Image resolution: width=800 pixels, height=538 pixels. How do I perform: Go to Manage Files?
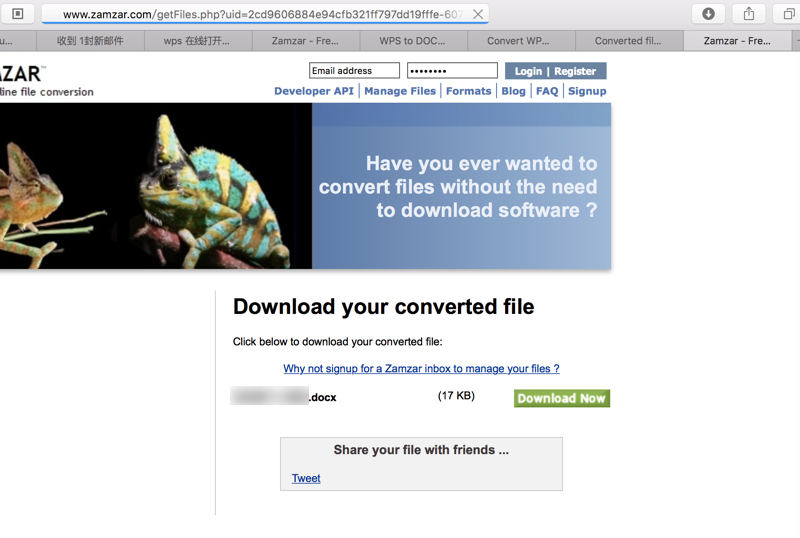[400, 91]
